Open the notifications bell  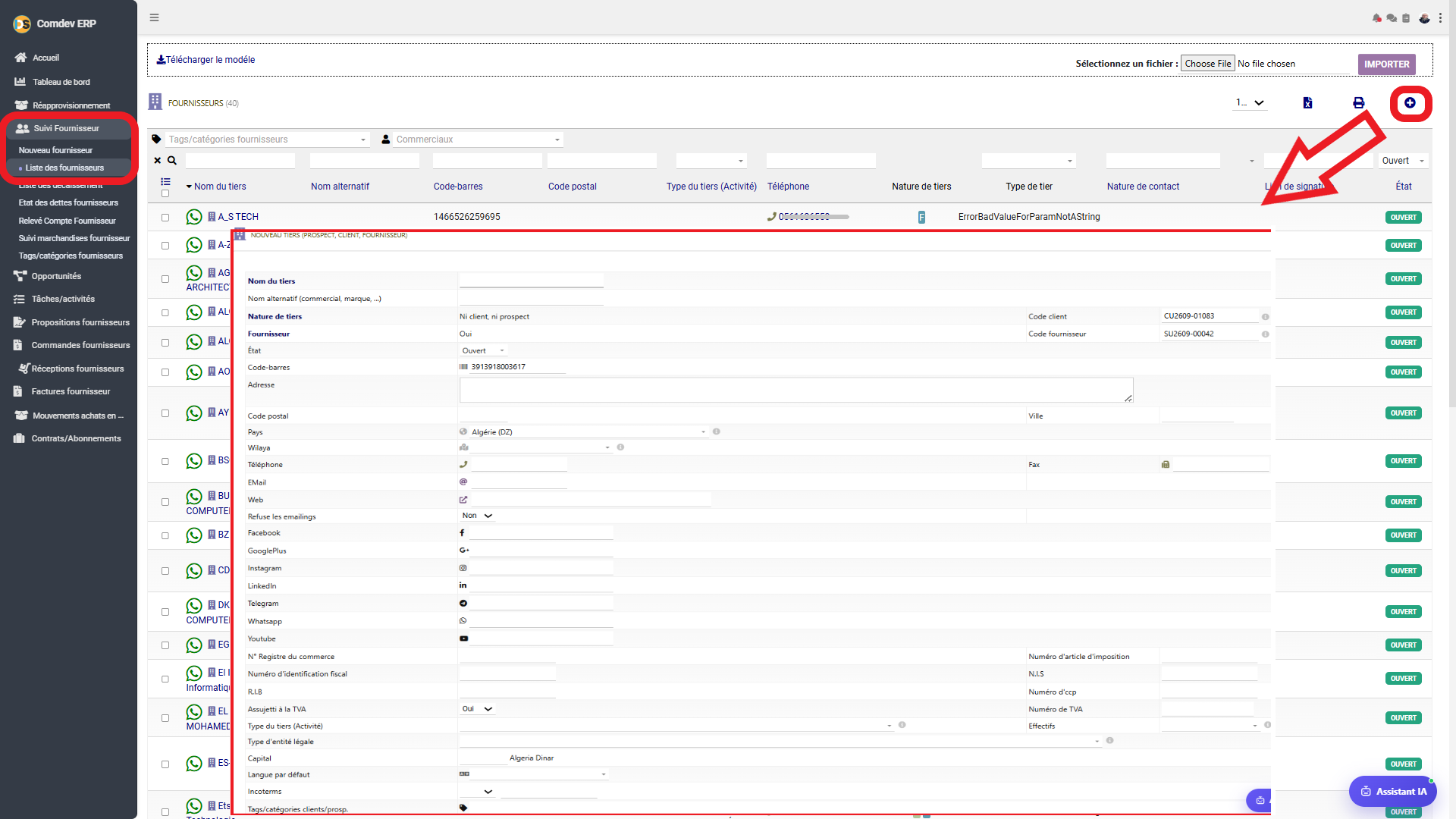1376,18
